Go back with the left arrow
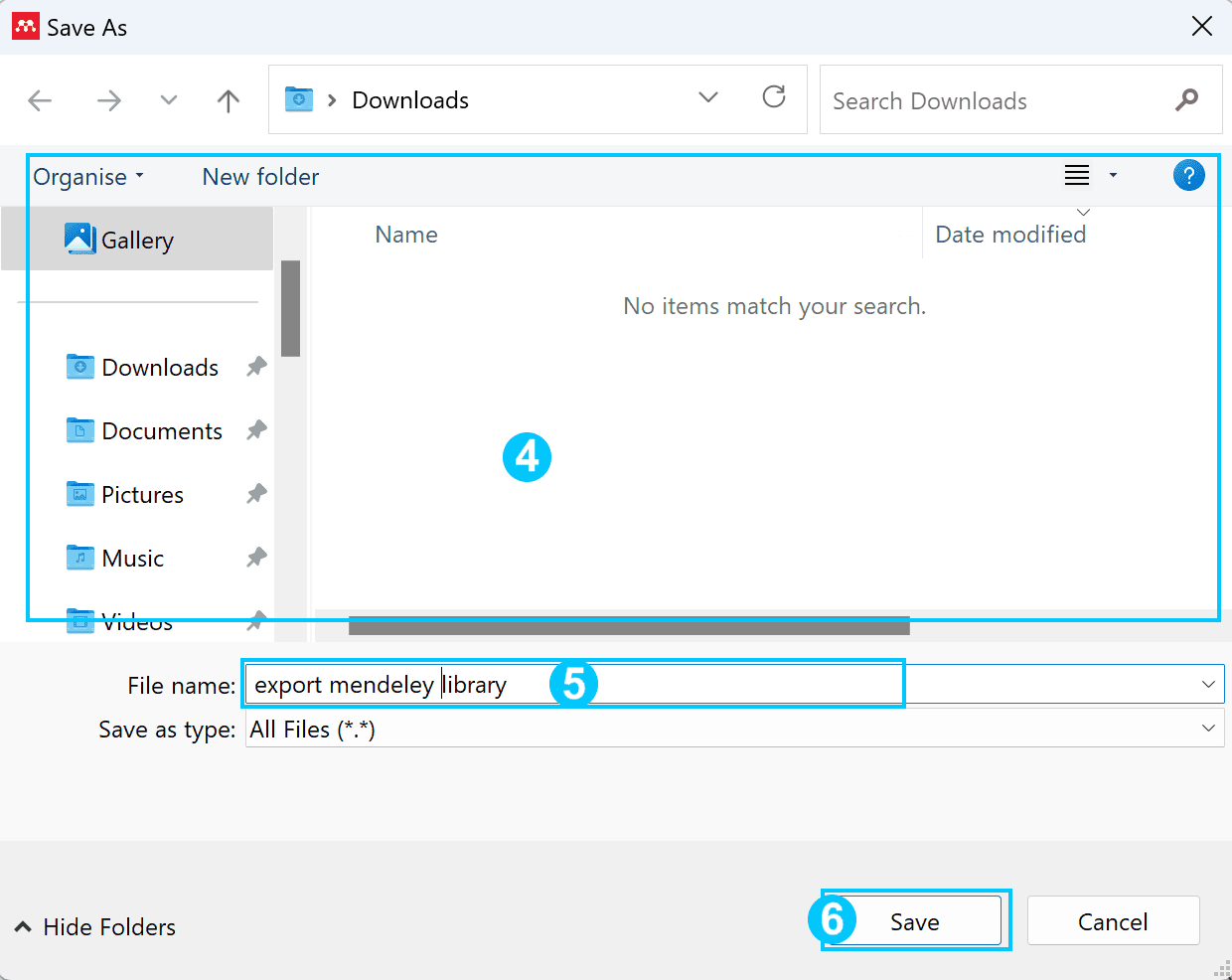 tap(40, 100)
